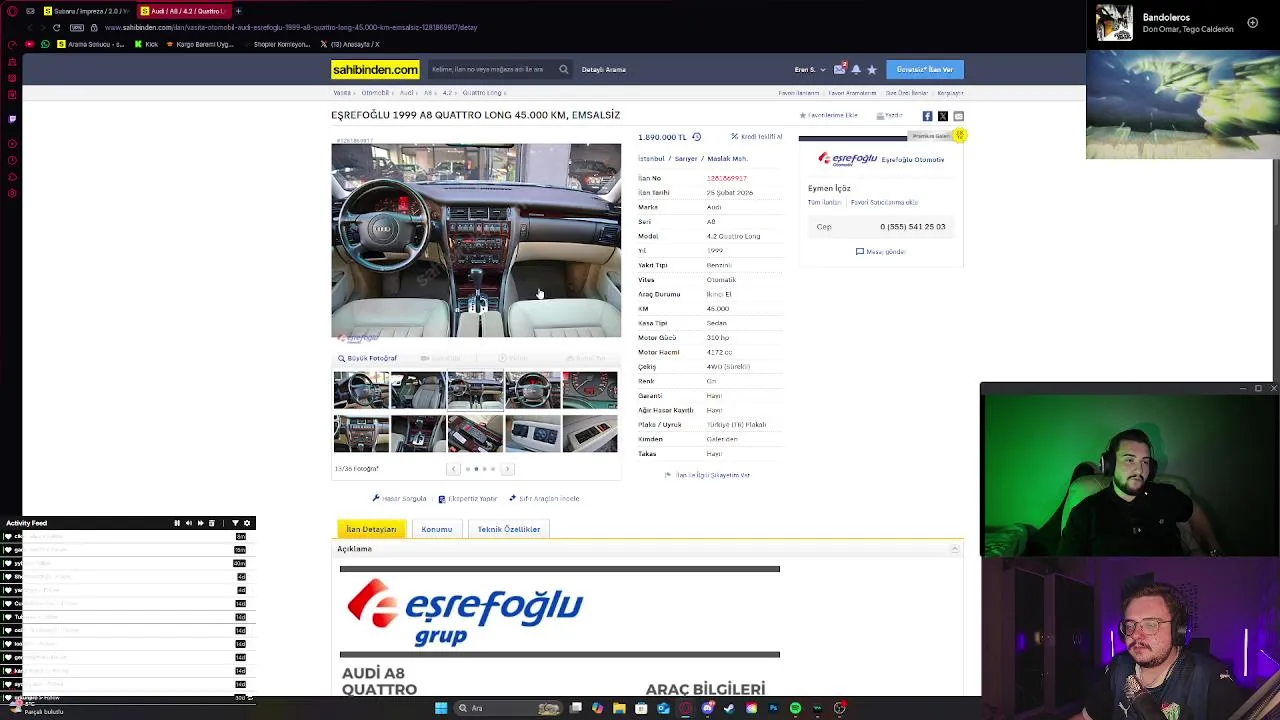This screenshot has height=720, width=1280.
Task: Share listing by email icon
Action: pos(958,116)
